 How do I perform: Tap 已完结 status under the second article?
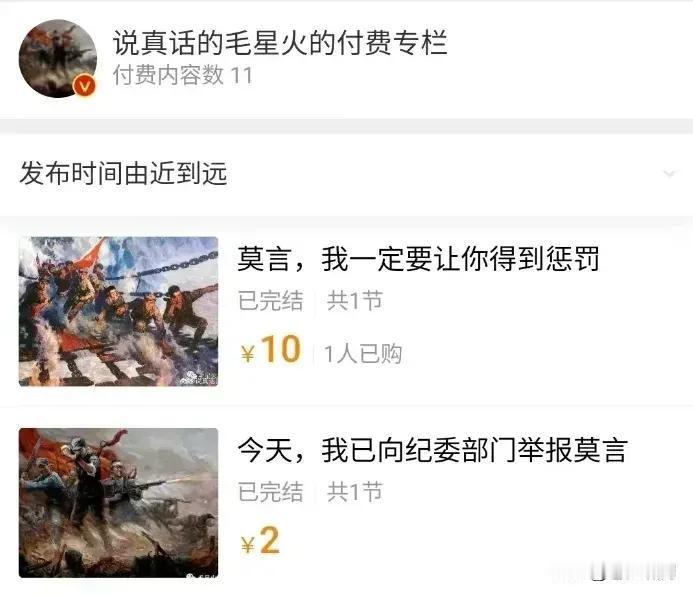coord(270,492)
